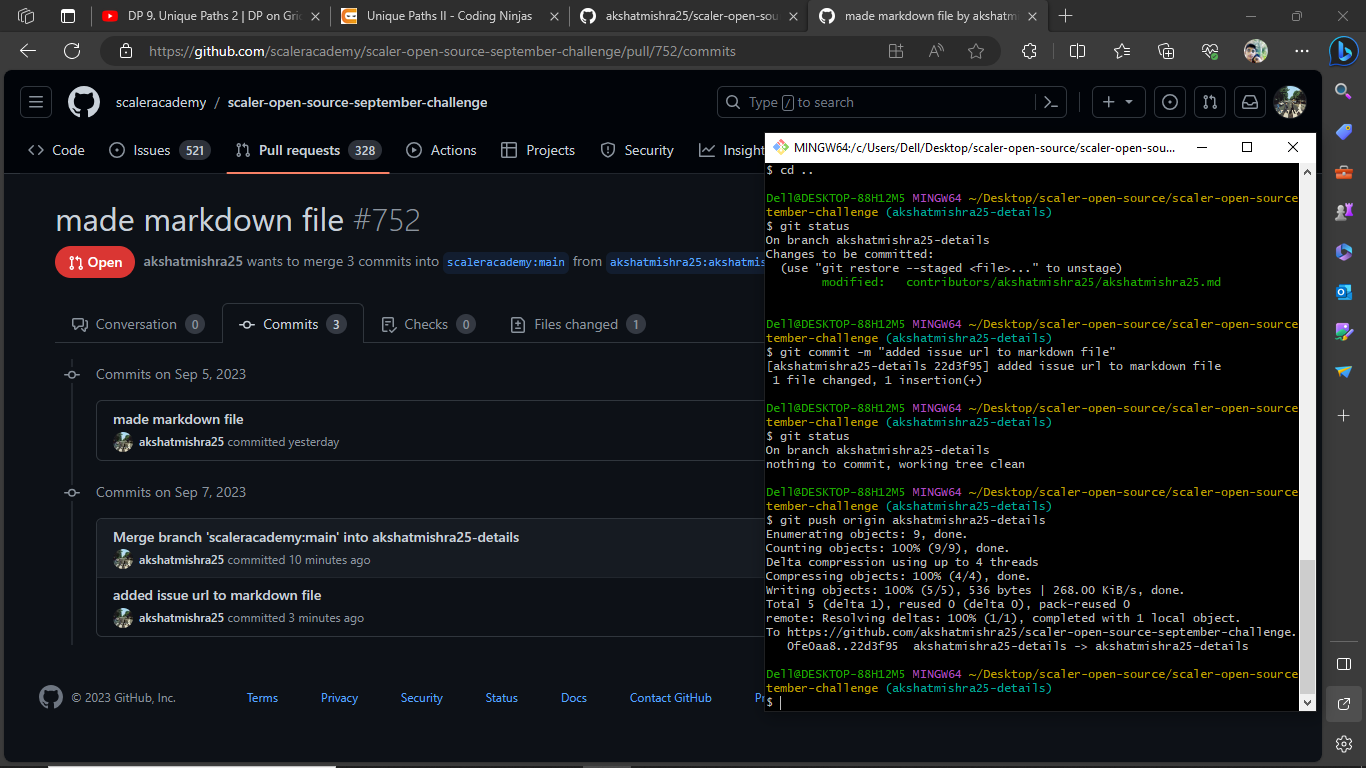1366x768 pixels.
Task: Launch Bing Copilot from the browser toolbar
Action: click(1344, 51)
